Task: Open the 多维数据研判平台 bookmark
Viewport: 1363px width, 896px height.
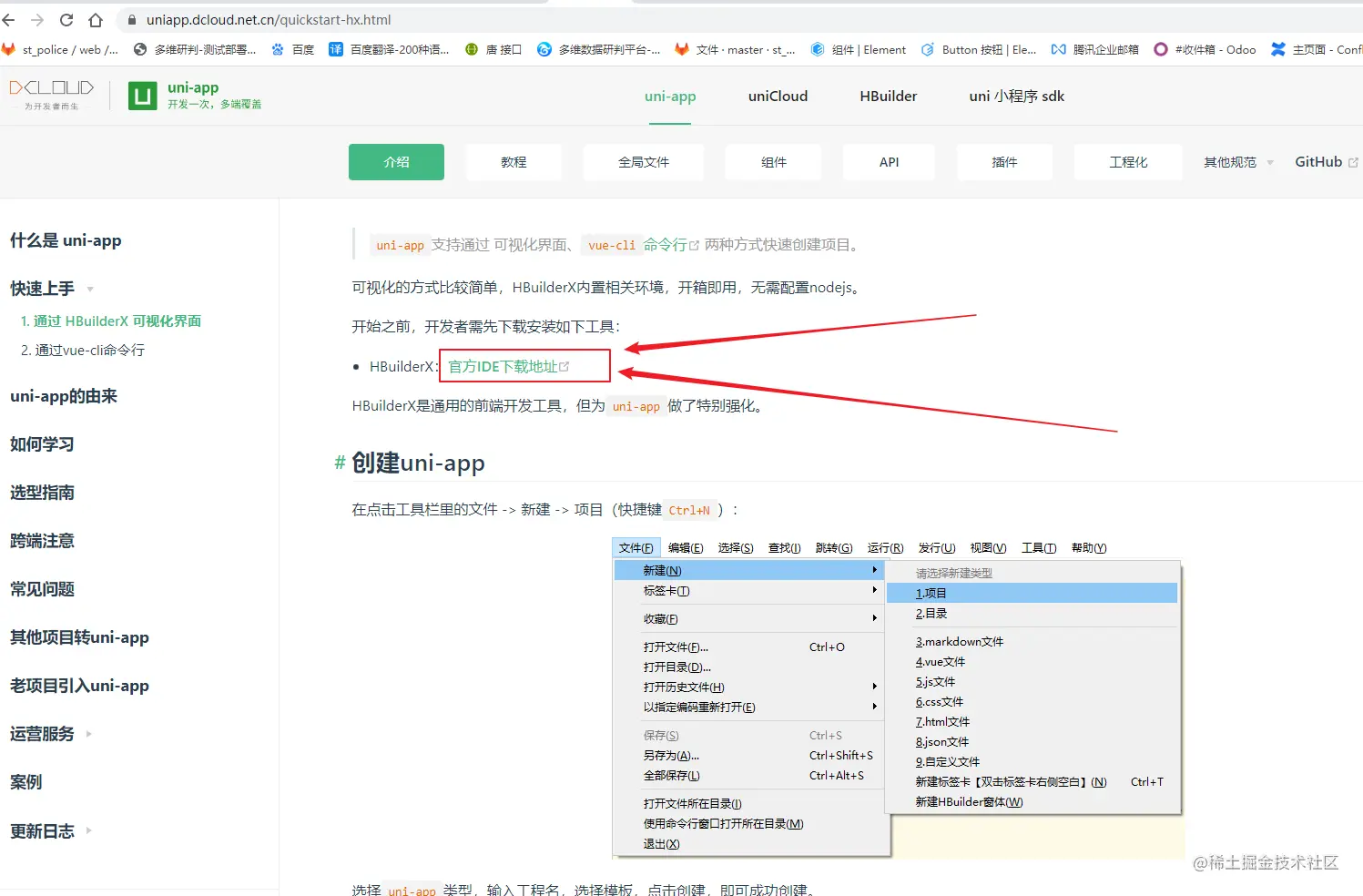Action: (x=599, y=50)
